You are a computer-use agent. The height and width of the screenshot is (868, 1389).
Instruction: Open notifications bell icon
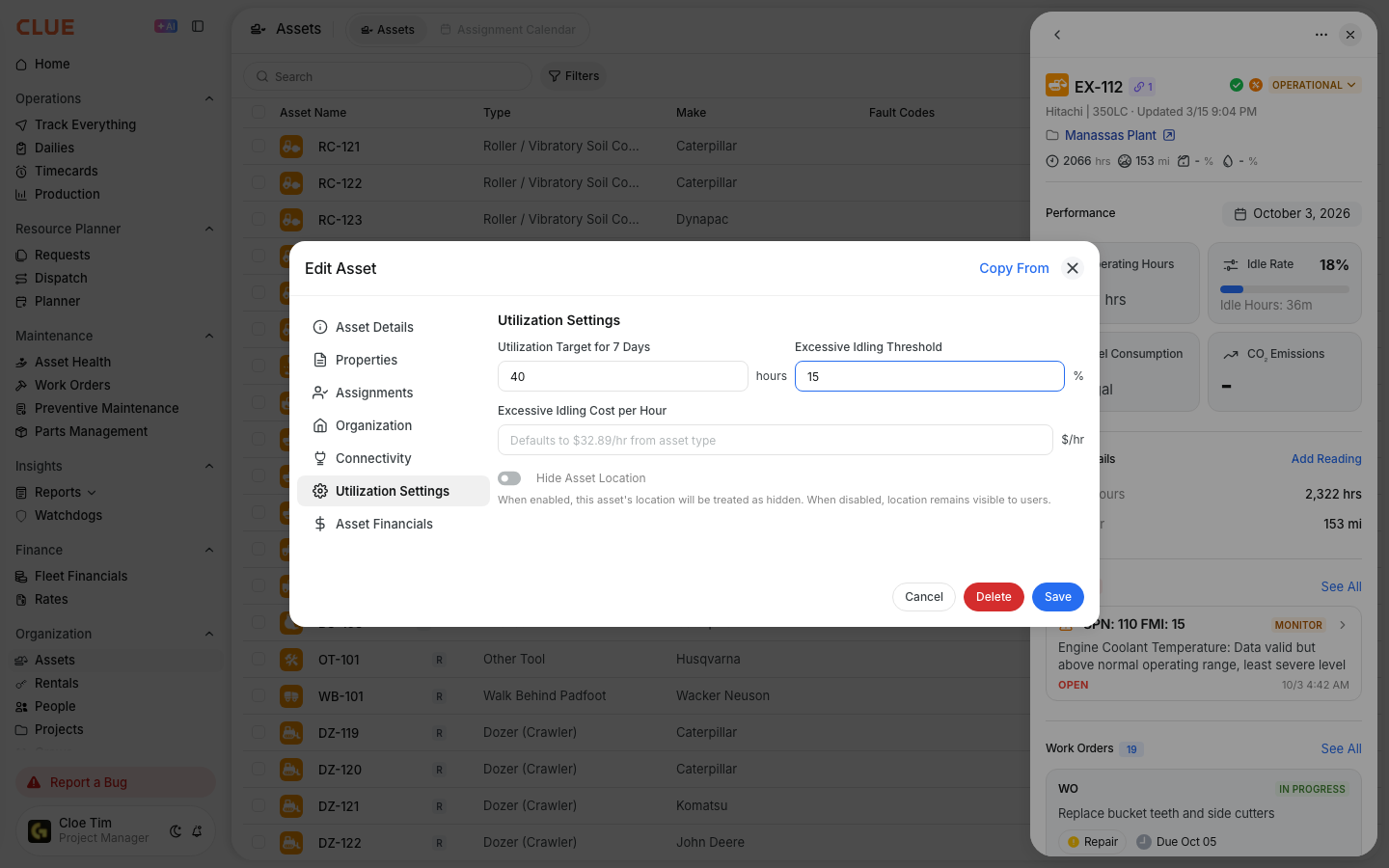197,831
